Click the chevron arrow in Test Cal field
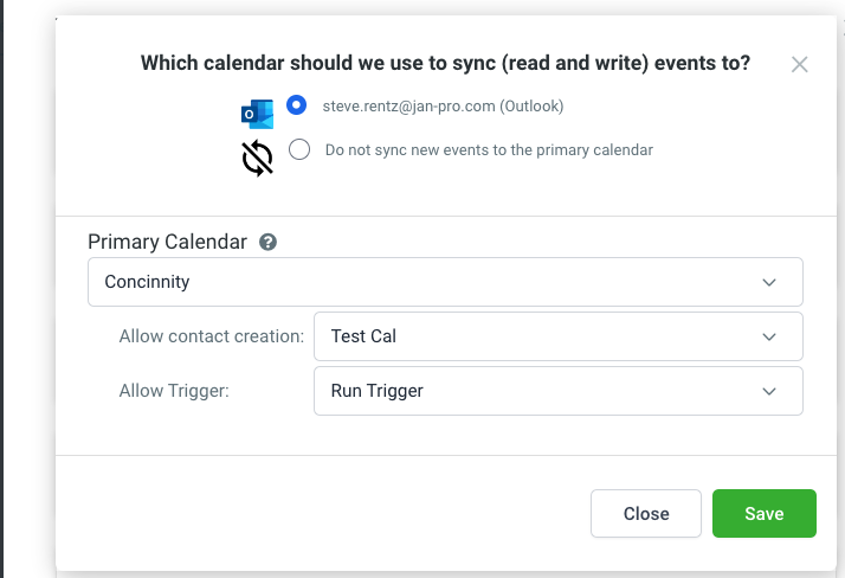Viewport: 845px width, 579px height. point(769,337)
